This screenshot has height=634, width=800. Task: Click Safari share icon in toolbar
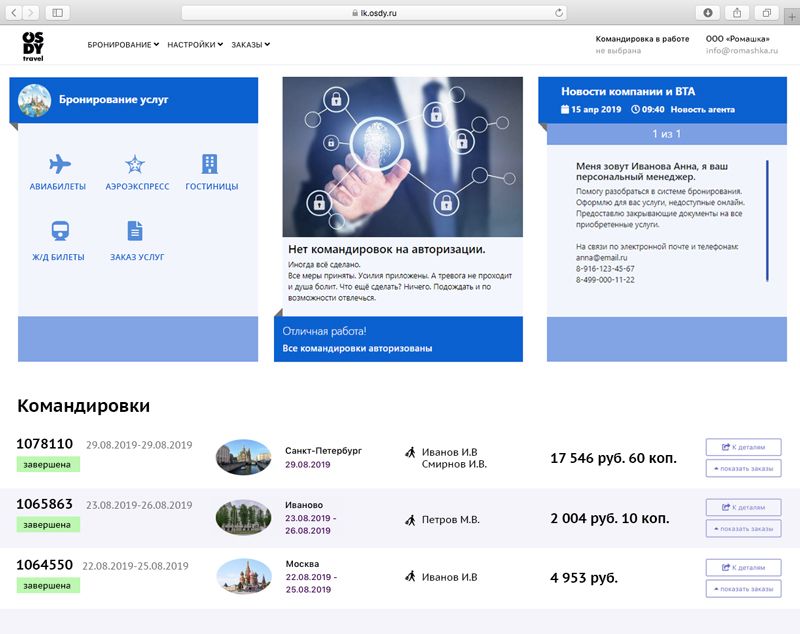point(737,12)
